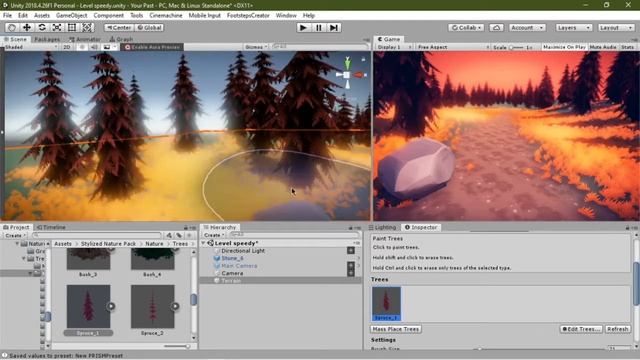Open the Collab dropdown
Viewport: 640px width, 360px height.
pyautogui.click(x=466, y=28)
